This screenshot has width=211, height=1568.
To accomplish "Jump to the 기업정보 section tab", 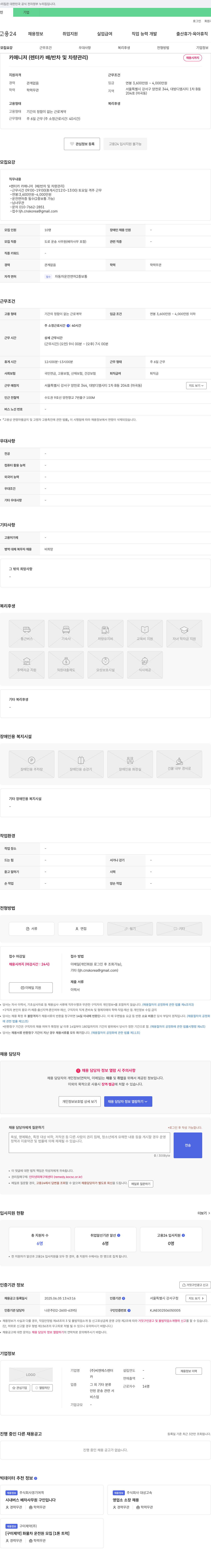I will tap(202, 47).
